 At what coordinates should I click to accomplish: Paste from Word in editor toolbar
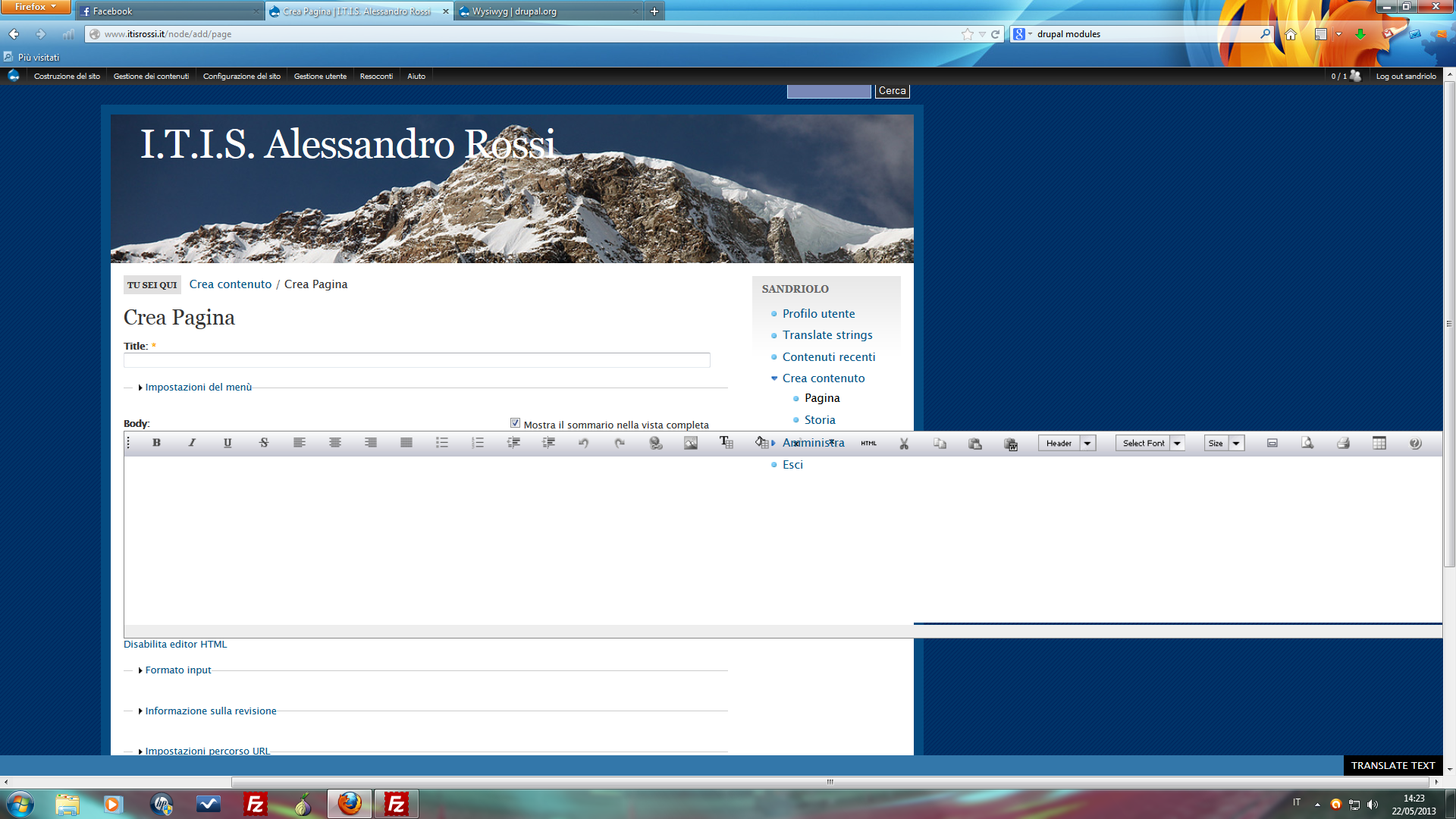(1011, 444)
